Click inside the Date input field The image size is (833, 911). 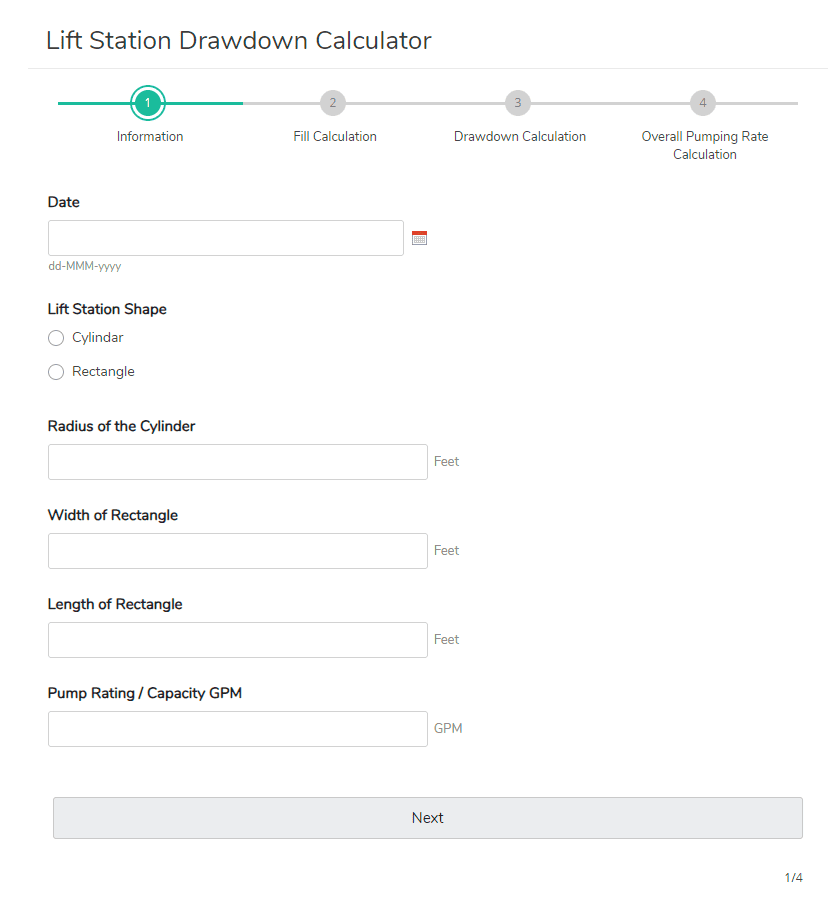225,237
